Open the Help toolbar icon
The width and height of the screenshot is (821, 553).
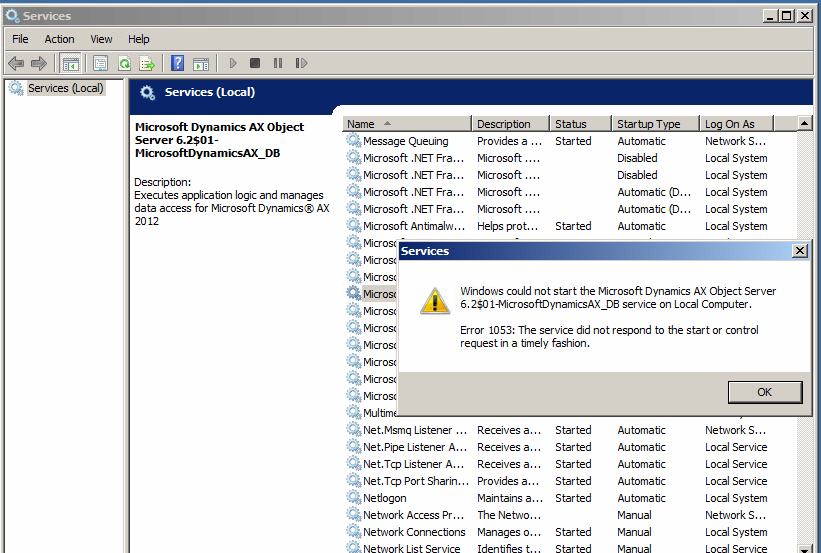tap(177, 63)
